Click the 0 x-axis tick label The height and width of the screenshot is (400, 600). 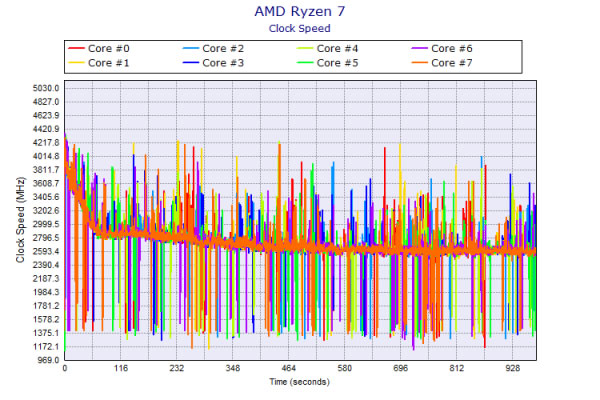65,368
